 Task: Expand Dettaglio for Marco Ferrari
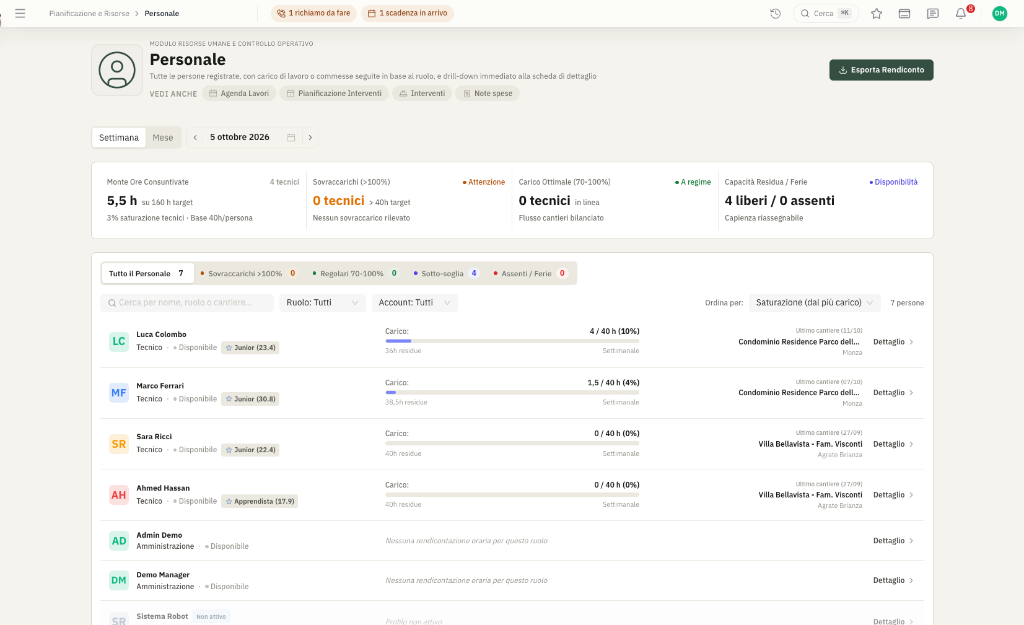click(893, 393)
